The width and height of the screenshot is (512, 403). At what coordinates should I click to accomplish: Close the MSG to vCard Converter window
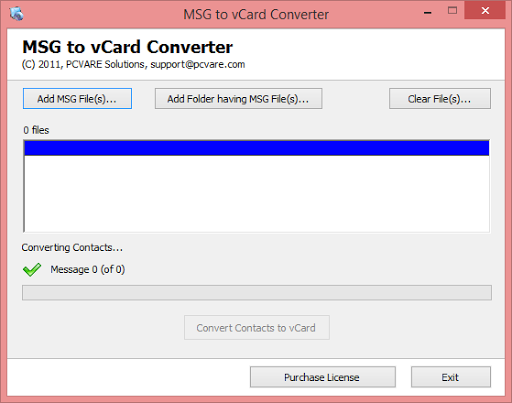[485, 11]
